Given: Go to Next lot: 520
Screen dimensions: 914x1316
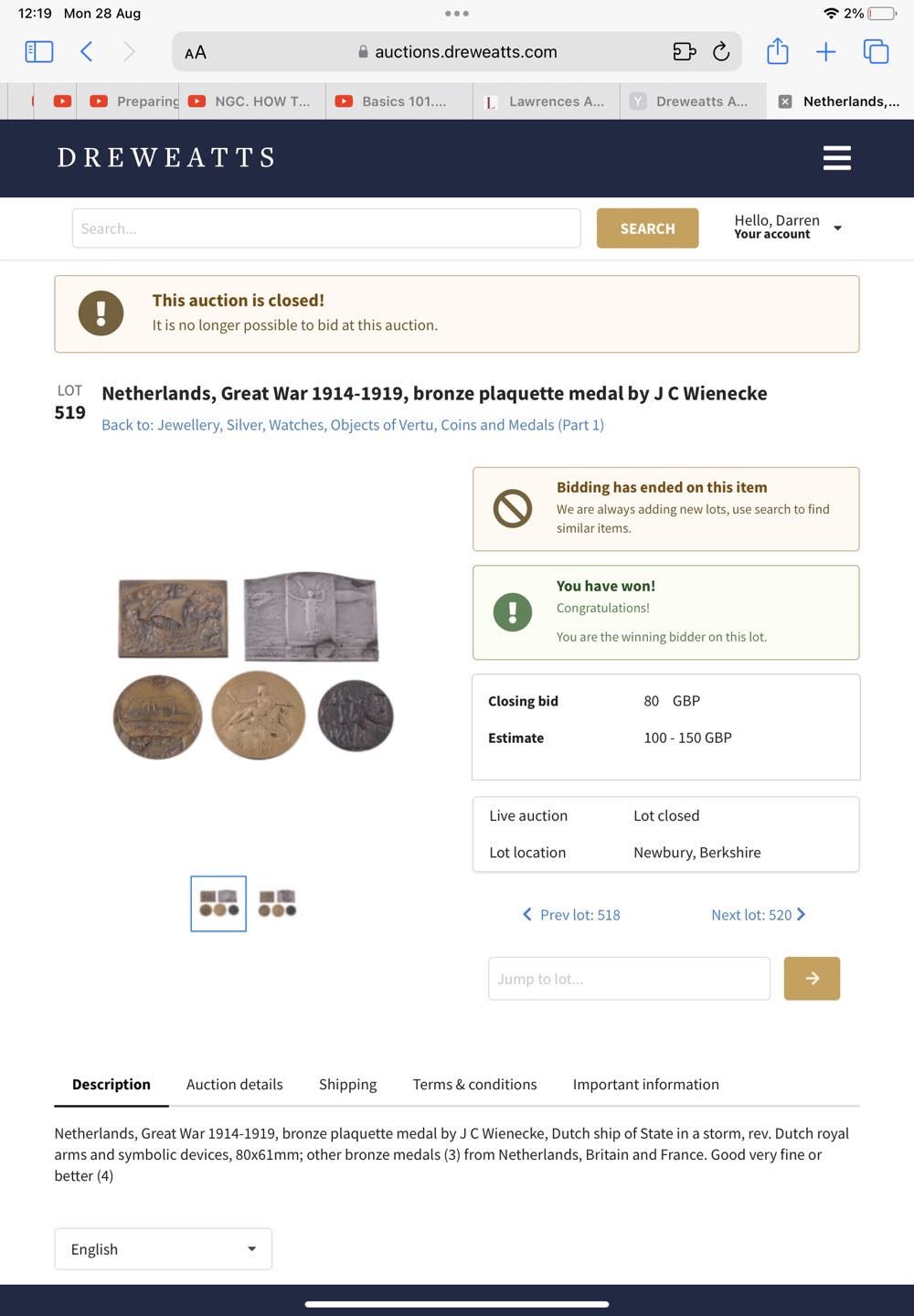Looking at the screenshot, I should coord(758,915).
